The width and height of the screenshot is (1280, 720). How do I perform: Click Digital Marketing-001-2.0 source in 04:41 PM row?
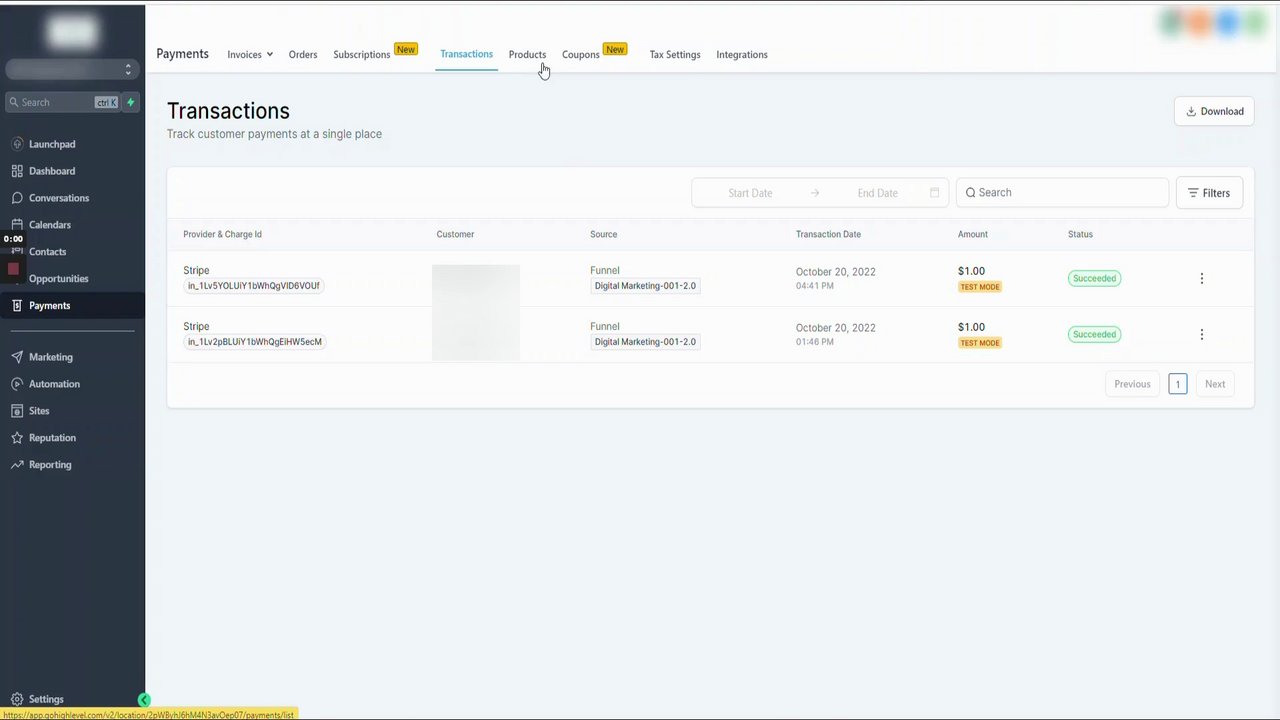[645, 286]
